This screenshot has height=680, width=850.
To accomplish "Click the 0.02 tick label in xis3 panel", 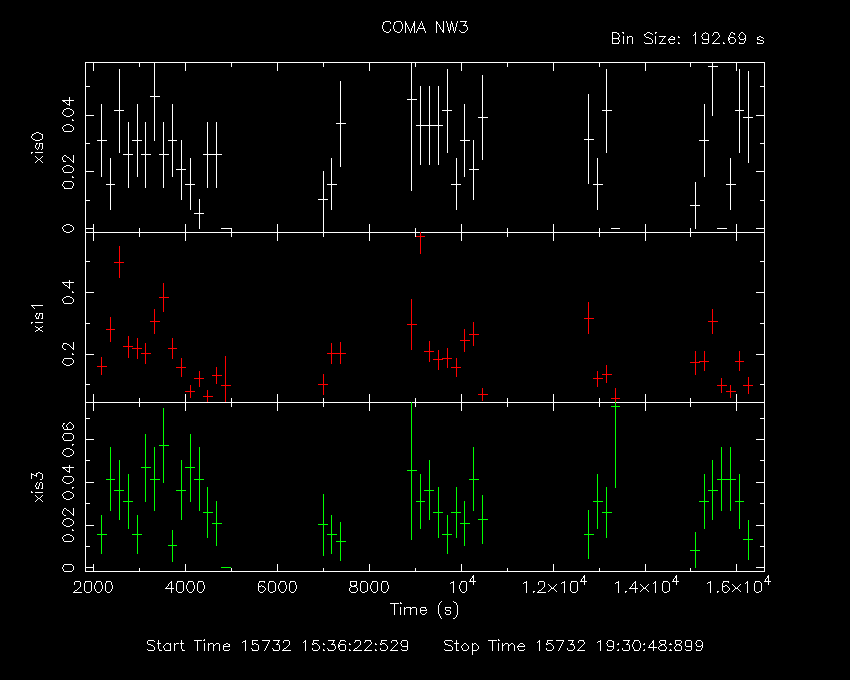I will [x=68, y=525].
